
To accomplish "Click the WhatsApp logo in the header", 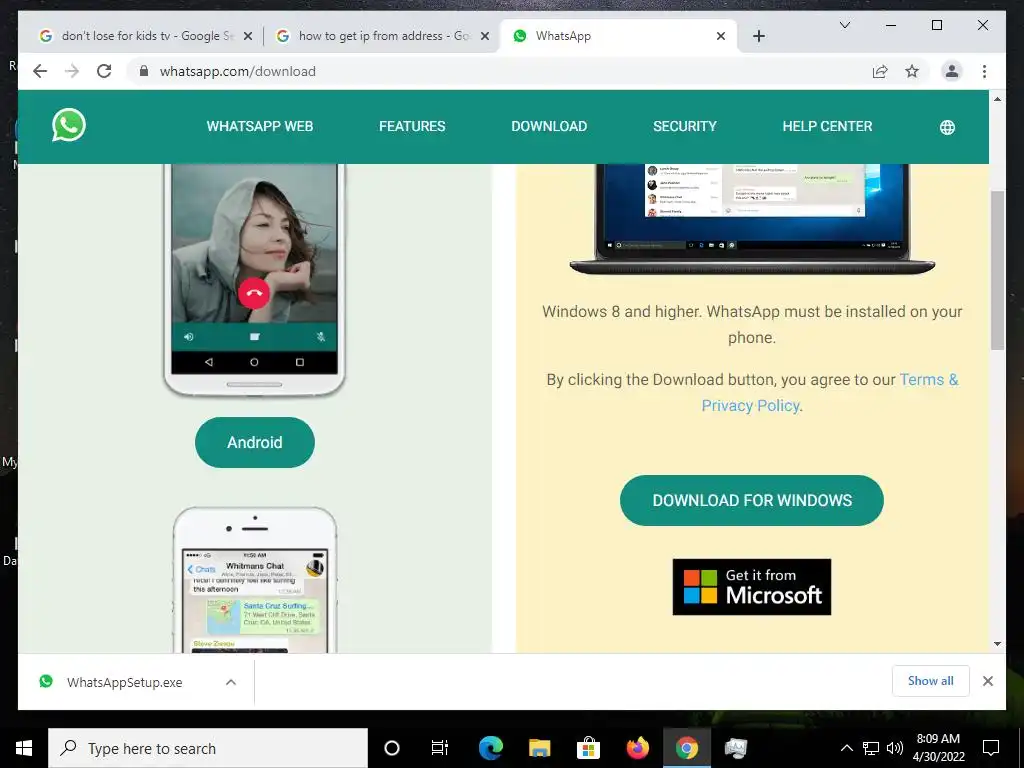I will tap(69, 125).
